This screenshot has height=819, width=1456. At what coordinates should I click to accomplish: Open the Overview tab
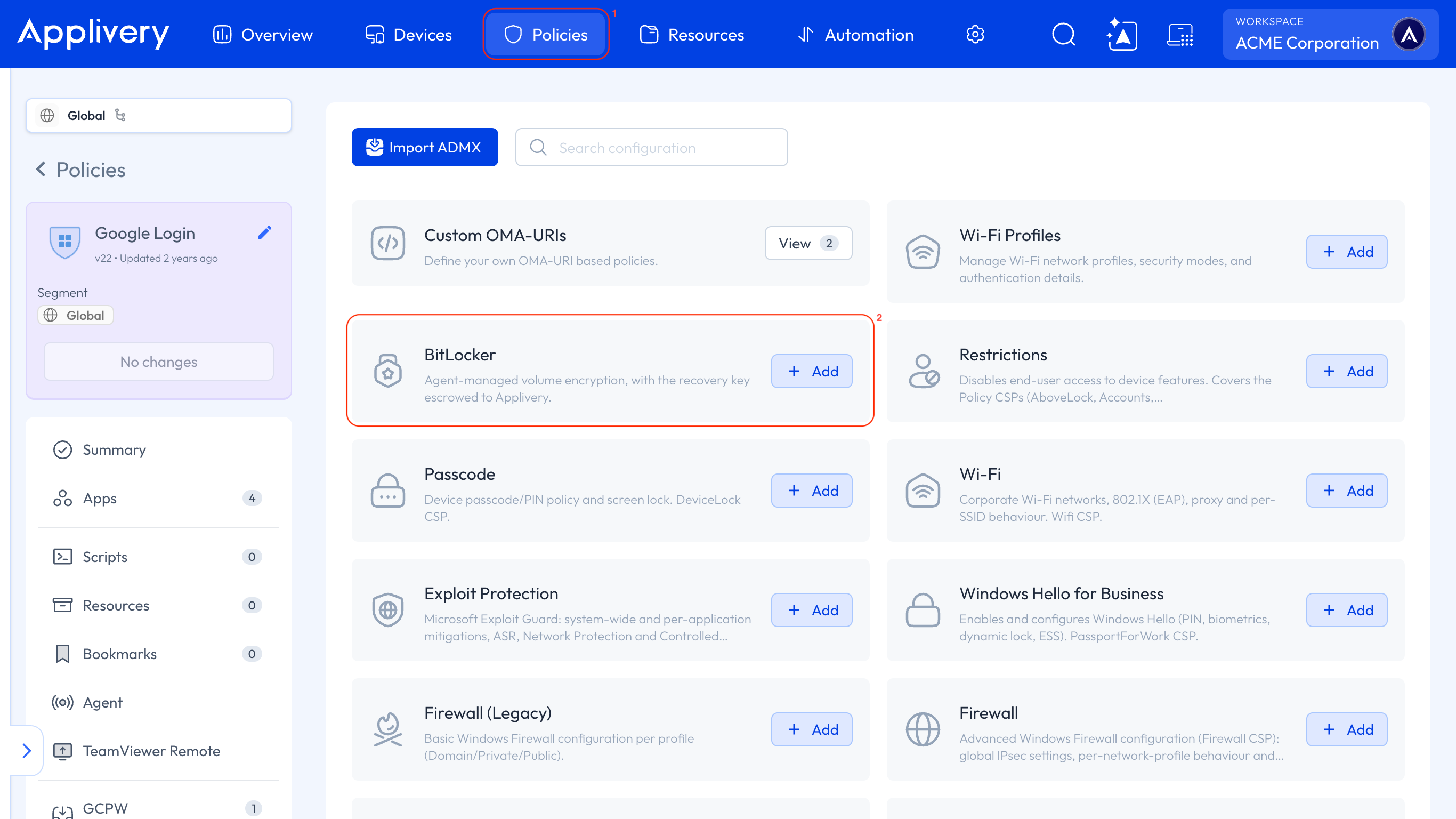[x=263, y=35]
